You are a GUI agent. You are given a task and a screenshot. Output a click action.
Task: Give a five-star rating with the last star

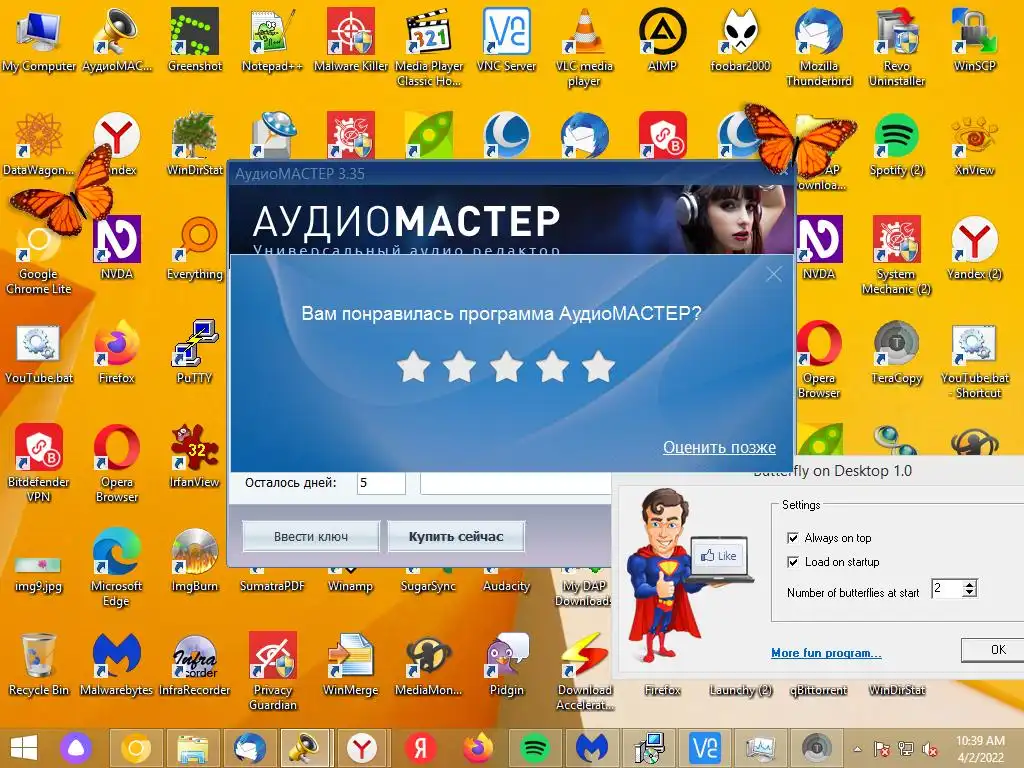(598, 366)
